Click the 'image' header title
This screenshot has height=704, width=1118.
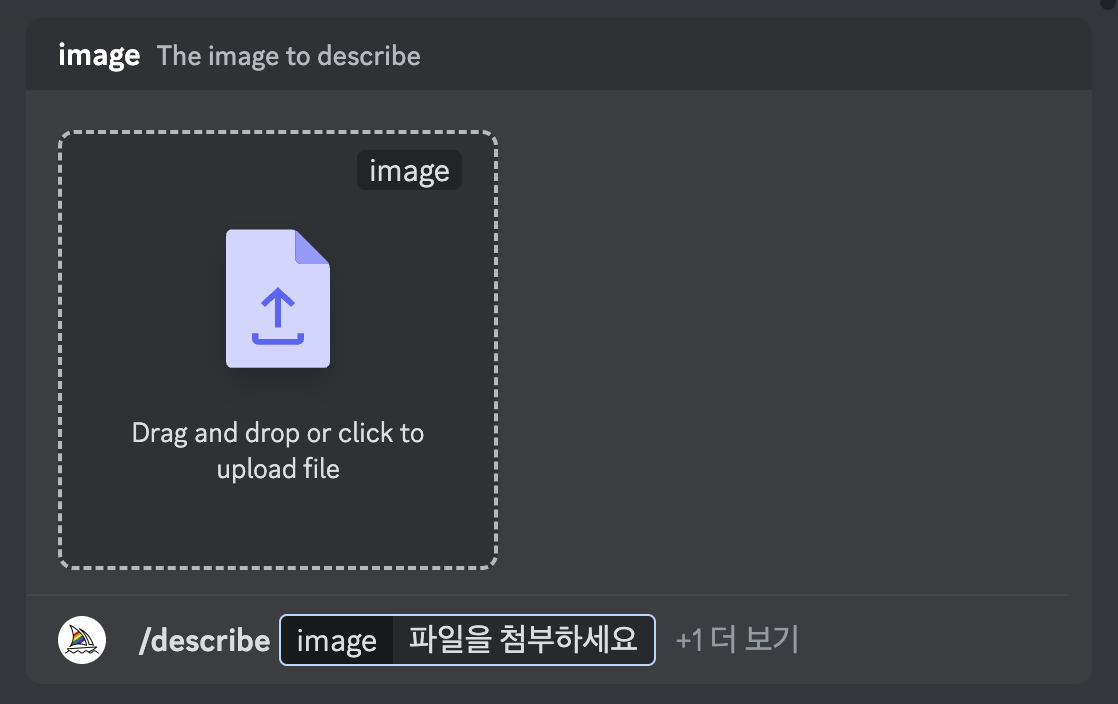pyautogui.click(x=99, y=55)
